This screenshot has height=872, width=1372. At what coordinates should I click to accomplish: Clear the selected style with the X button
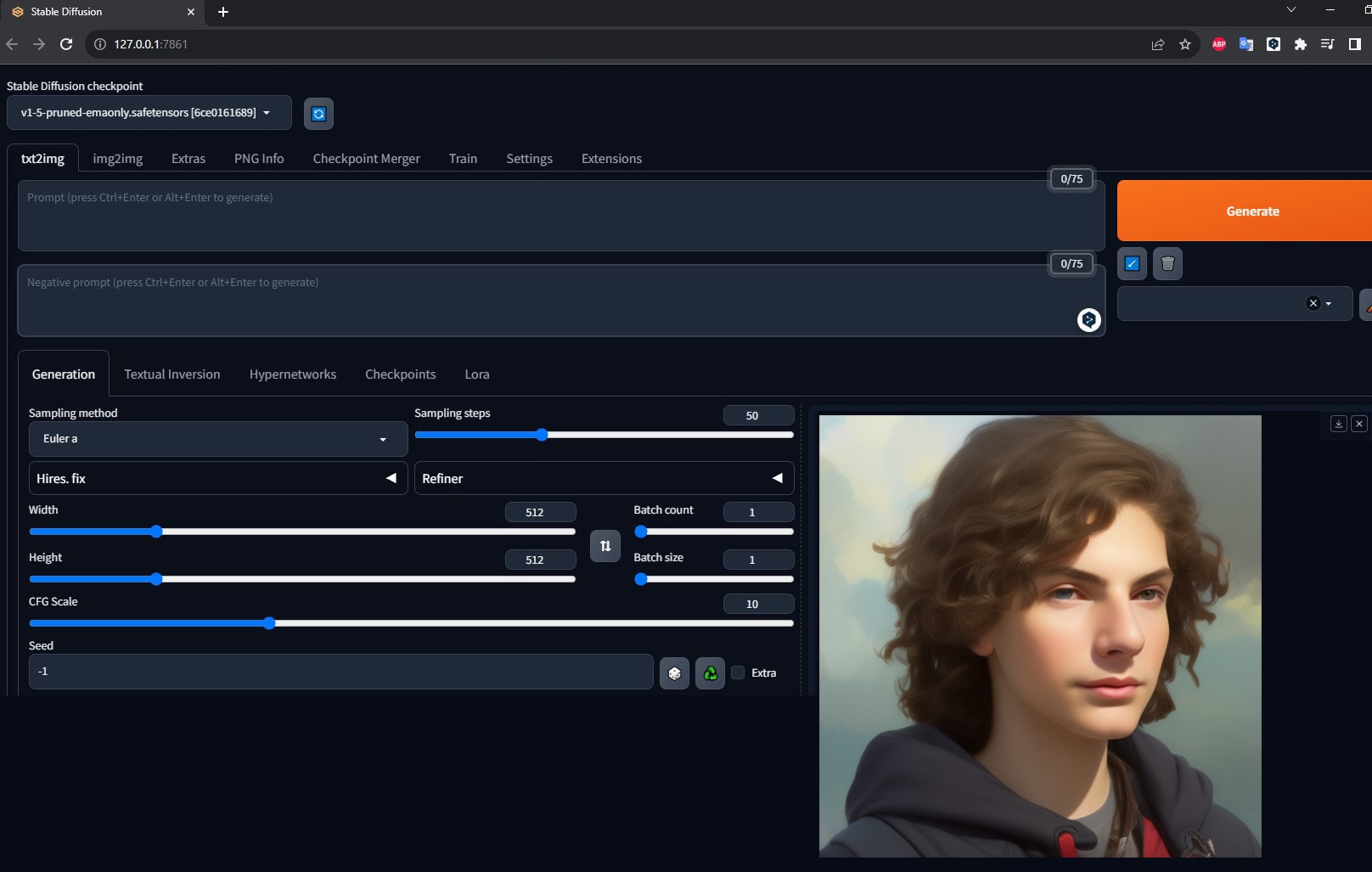pyautogui.click(x=1312, y=303)
